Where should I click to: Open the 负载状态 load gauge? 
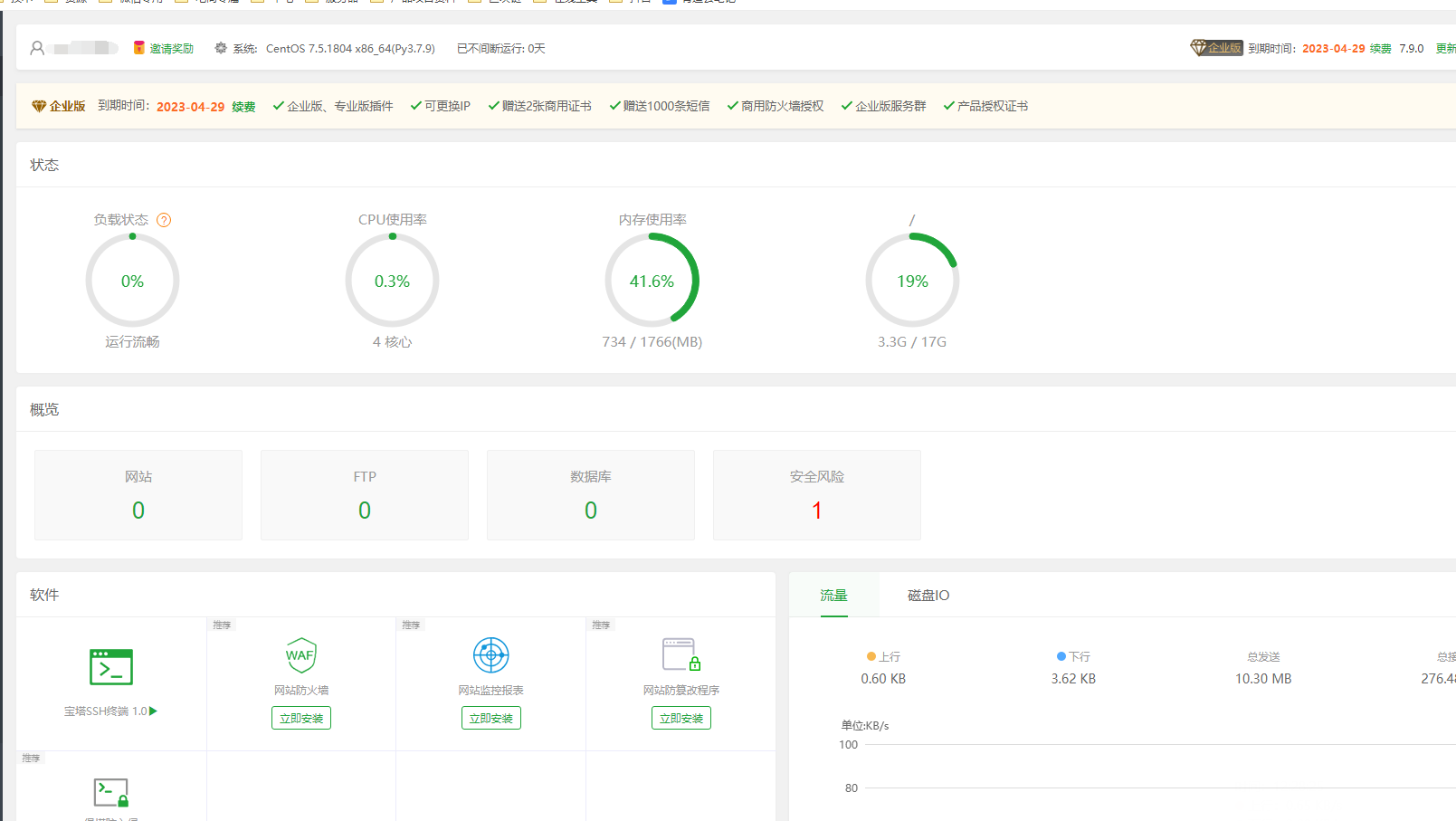click(x=132, y=281)
